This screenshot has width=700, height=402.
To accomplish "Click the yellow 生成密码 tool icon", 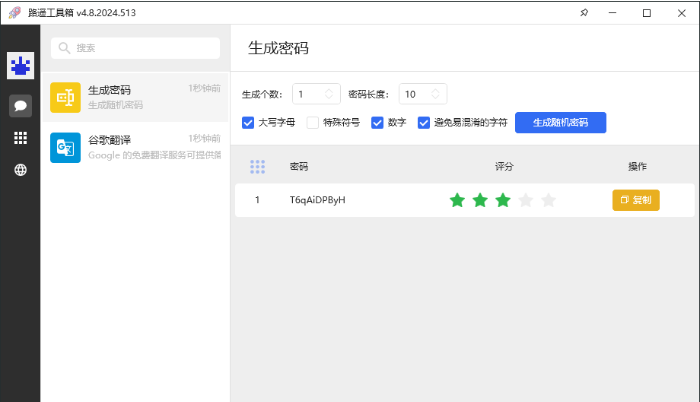I will tap(65, 97).
